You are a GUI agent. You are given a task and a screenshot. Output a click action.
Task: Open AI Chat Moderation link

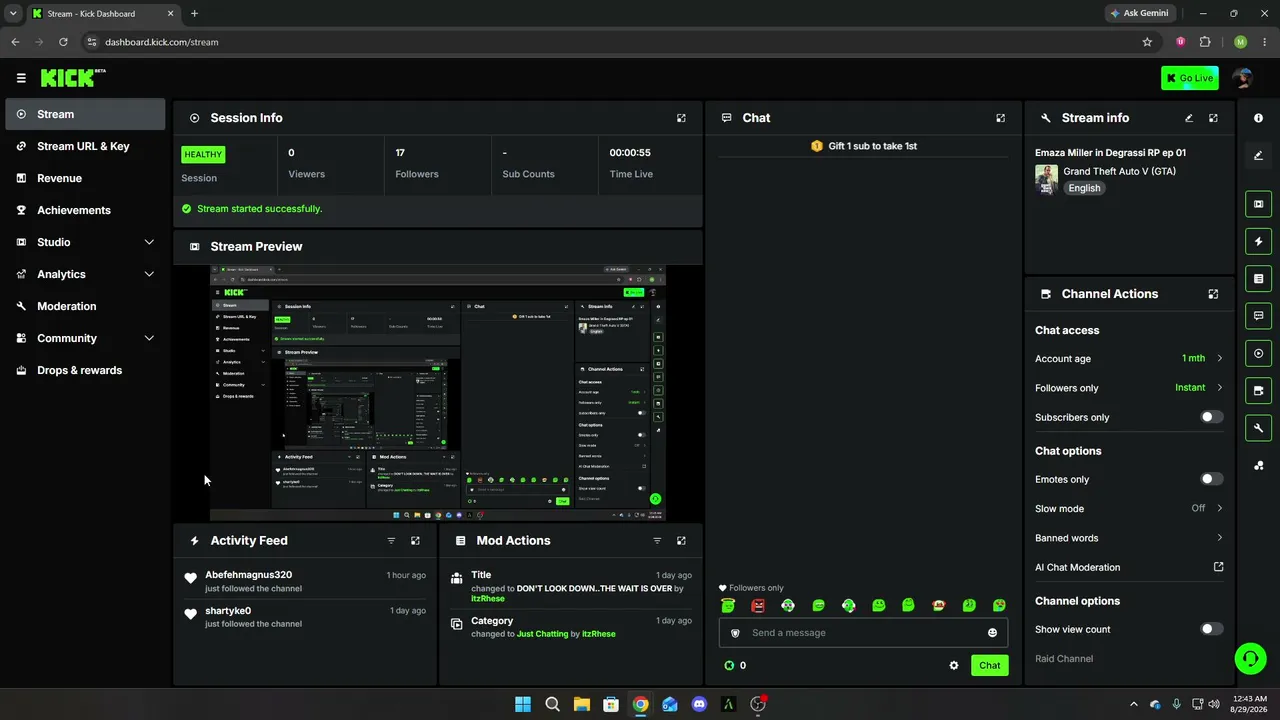1129,567
